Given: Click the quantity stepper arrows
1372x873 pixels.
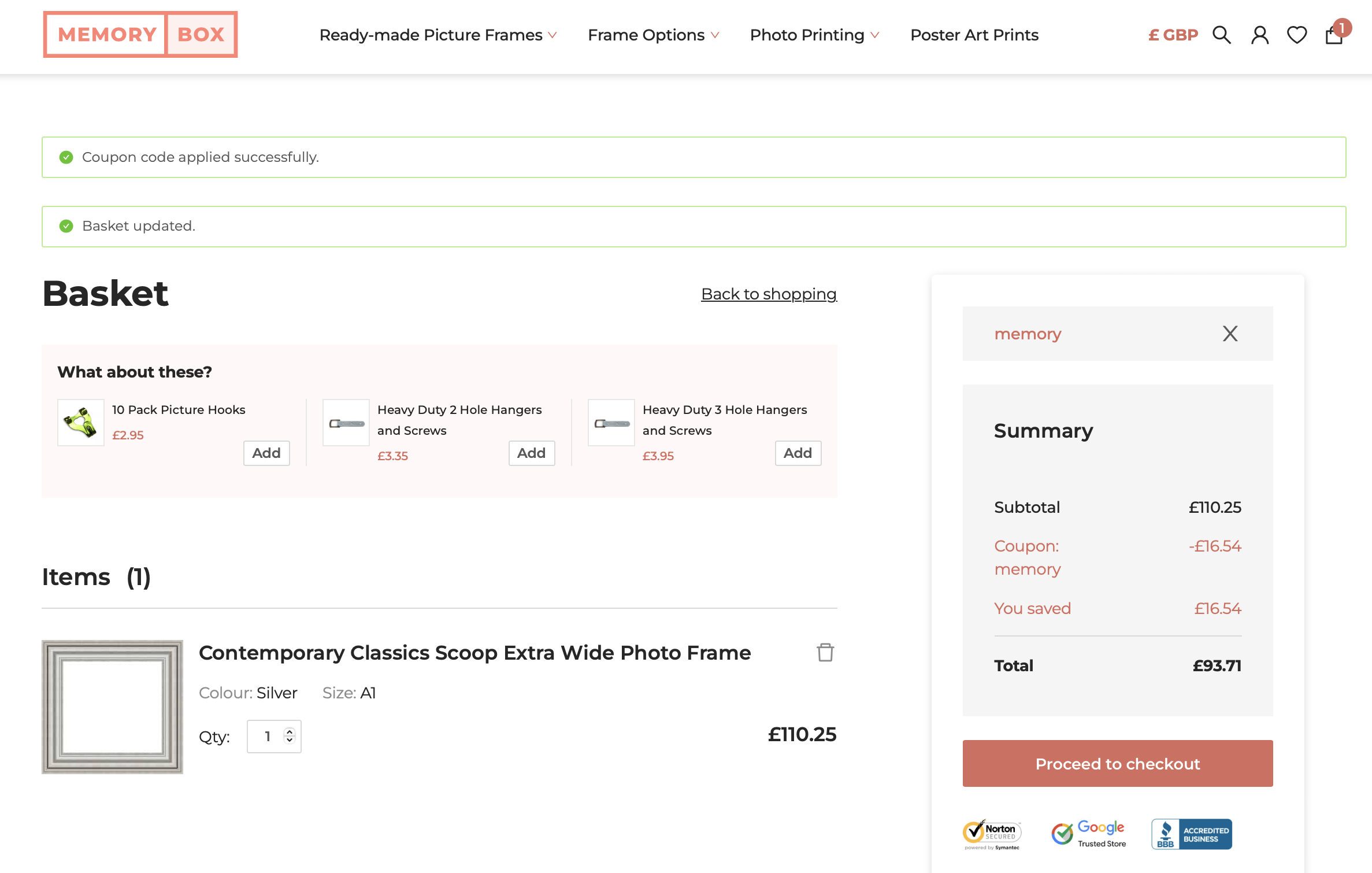Looking at the screenshot, I should (x=290, y=735).
